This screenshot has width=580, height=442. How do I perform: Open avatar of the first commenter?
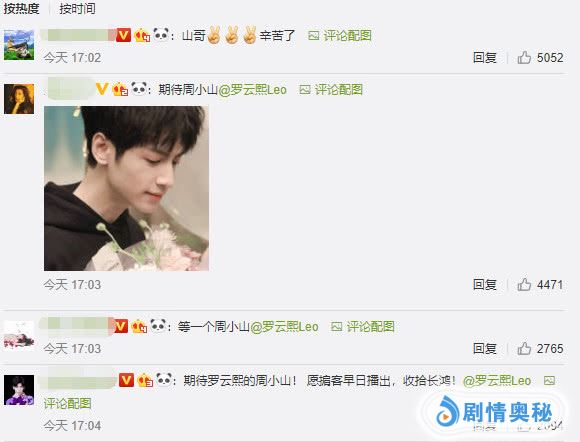[19, 45]
